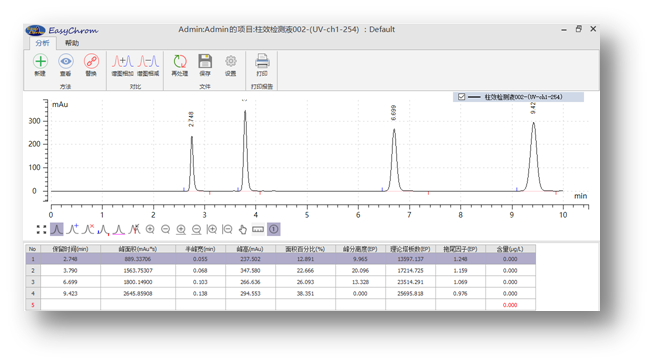Click the 9.423 retention time table row

click(x=280, y=293)
